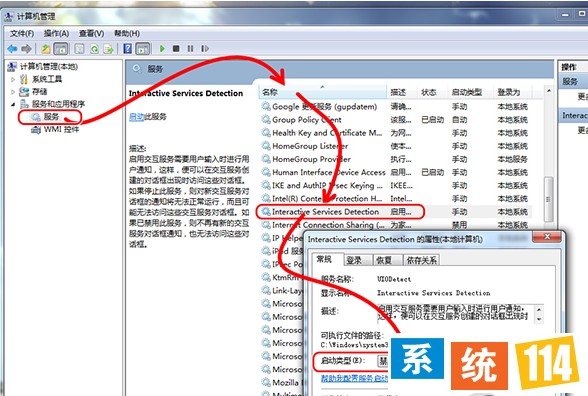Viewport: 588px width, 396px height.
Task: Sort by the 名称 column header
Action: (x=322, y=92)
